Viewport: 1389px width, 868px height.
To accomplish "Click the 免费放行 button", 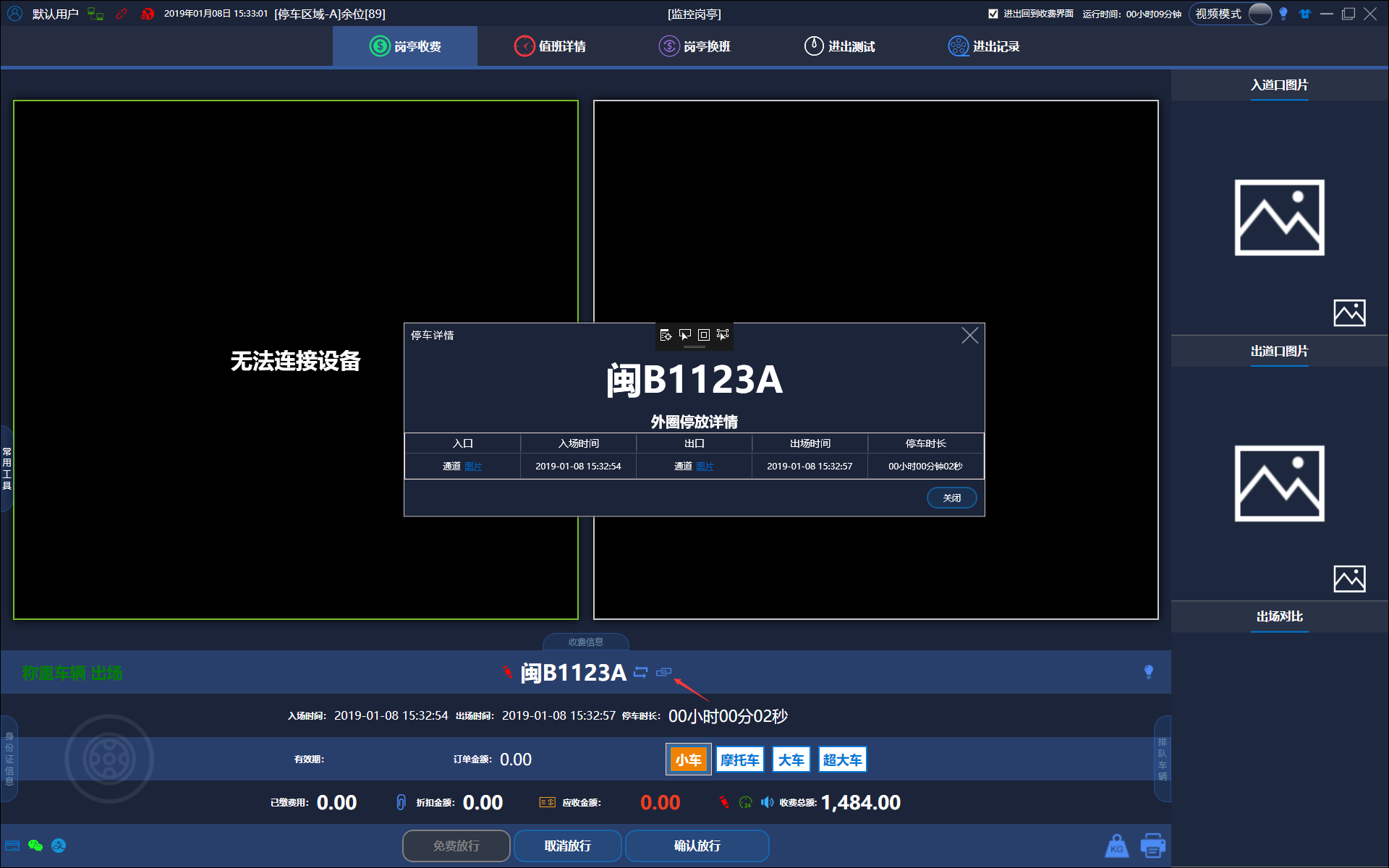I will 456,846.
